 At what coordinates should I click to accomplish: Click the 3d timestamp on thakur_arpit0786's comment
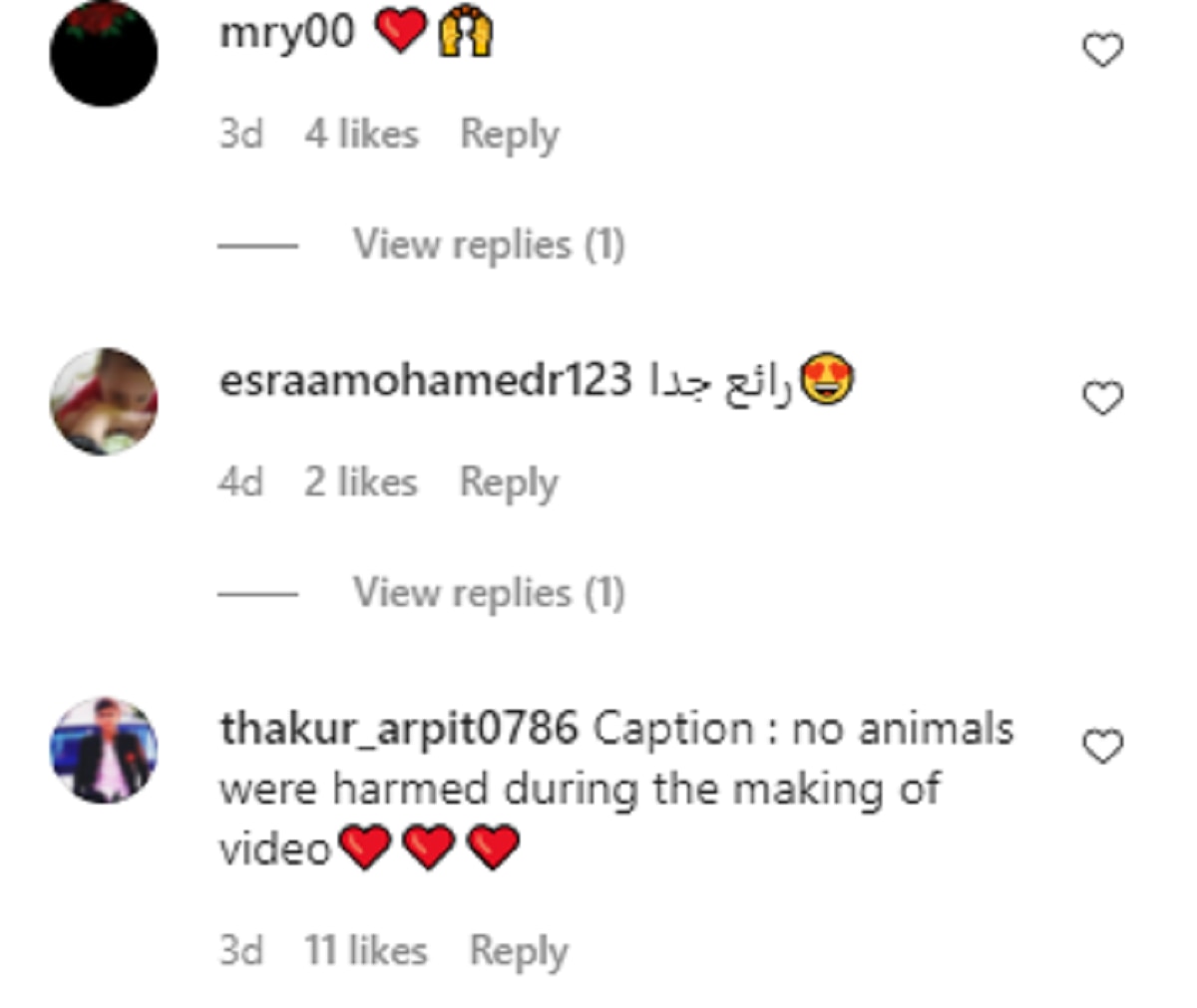tap(241, 950)
